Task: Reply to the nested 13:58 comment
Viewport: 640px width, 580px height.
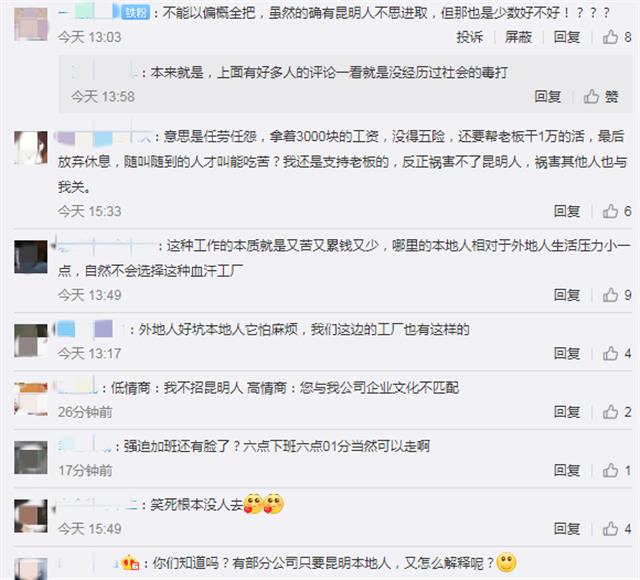Action: 548,97
